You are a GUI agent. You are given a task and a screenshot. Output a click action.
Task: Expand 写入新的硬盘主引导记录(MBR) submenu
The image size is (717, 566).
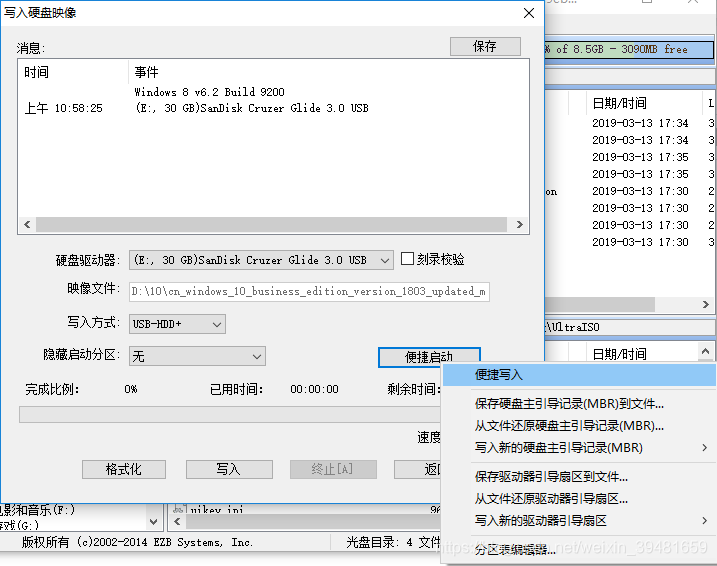(x=579, y=448)
